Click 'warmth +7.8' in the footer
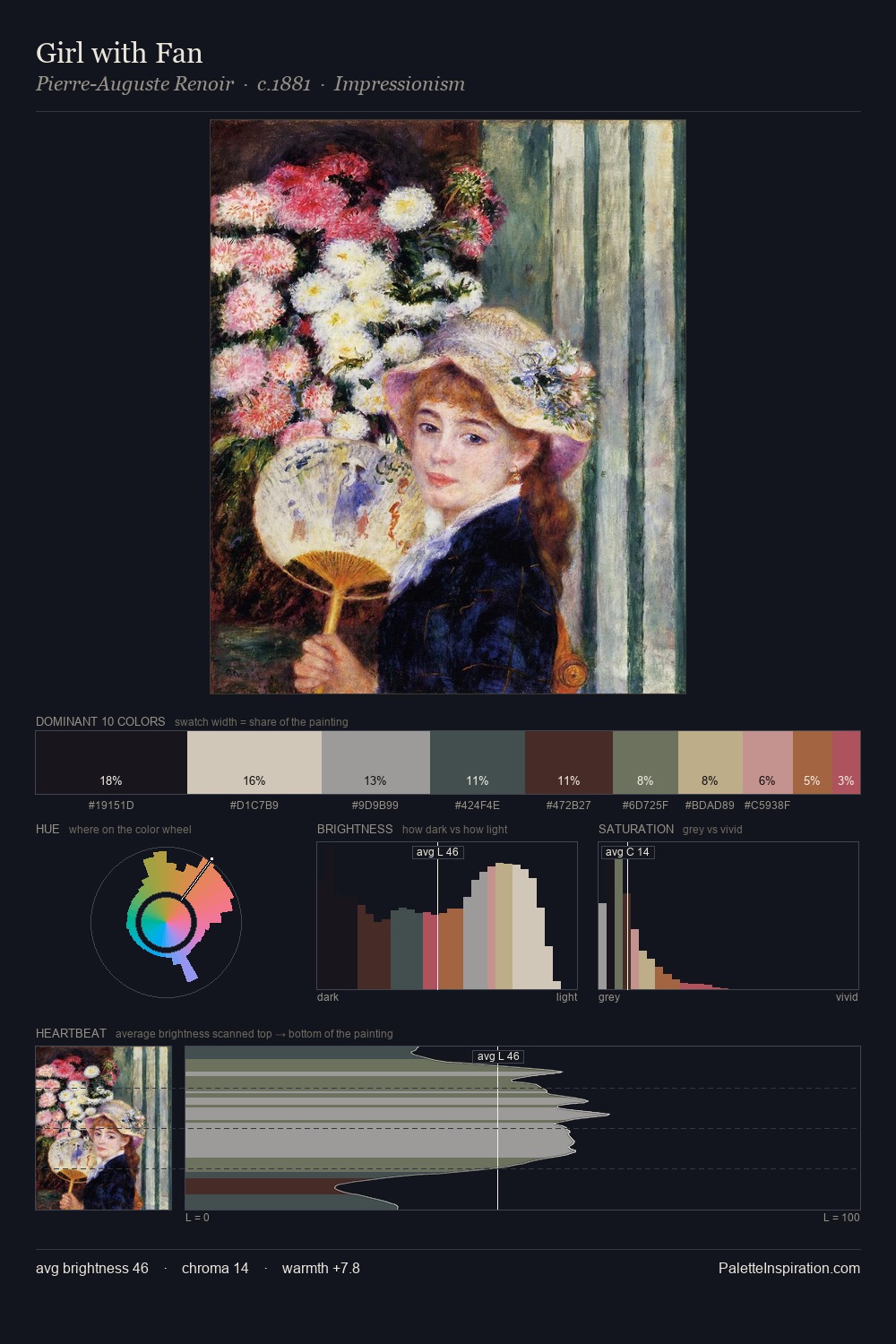 tap(321, 1268)
